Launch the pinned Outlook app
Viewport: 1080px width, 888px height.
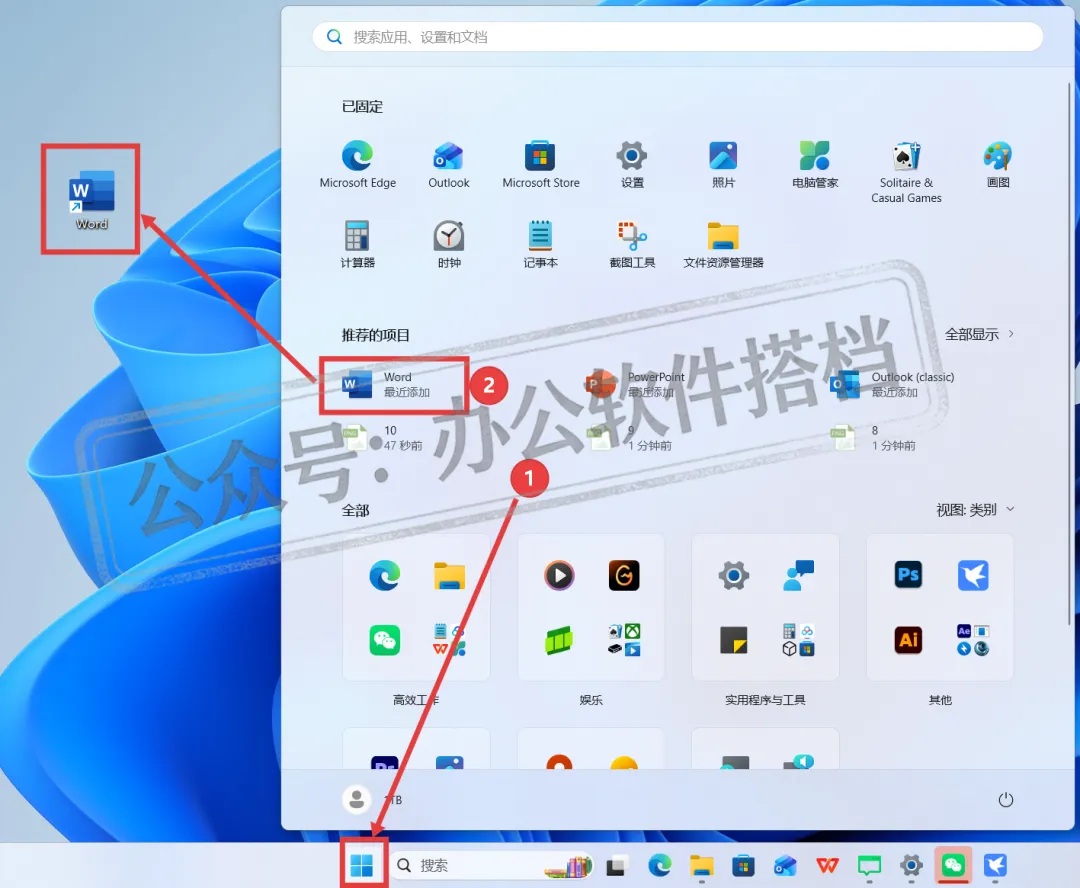(x=448, y=164)
